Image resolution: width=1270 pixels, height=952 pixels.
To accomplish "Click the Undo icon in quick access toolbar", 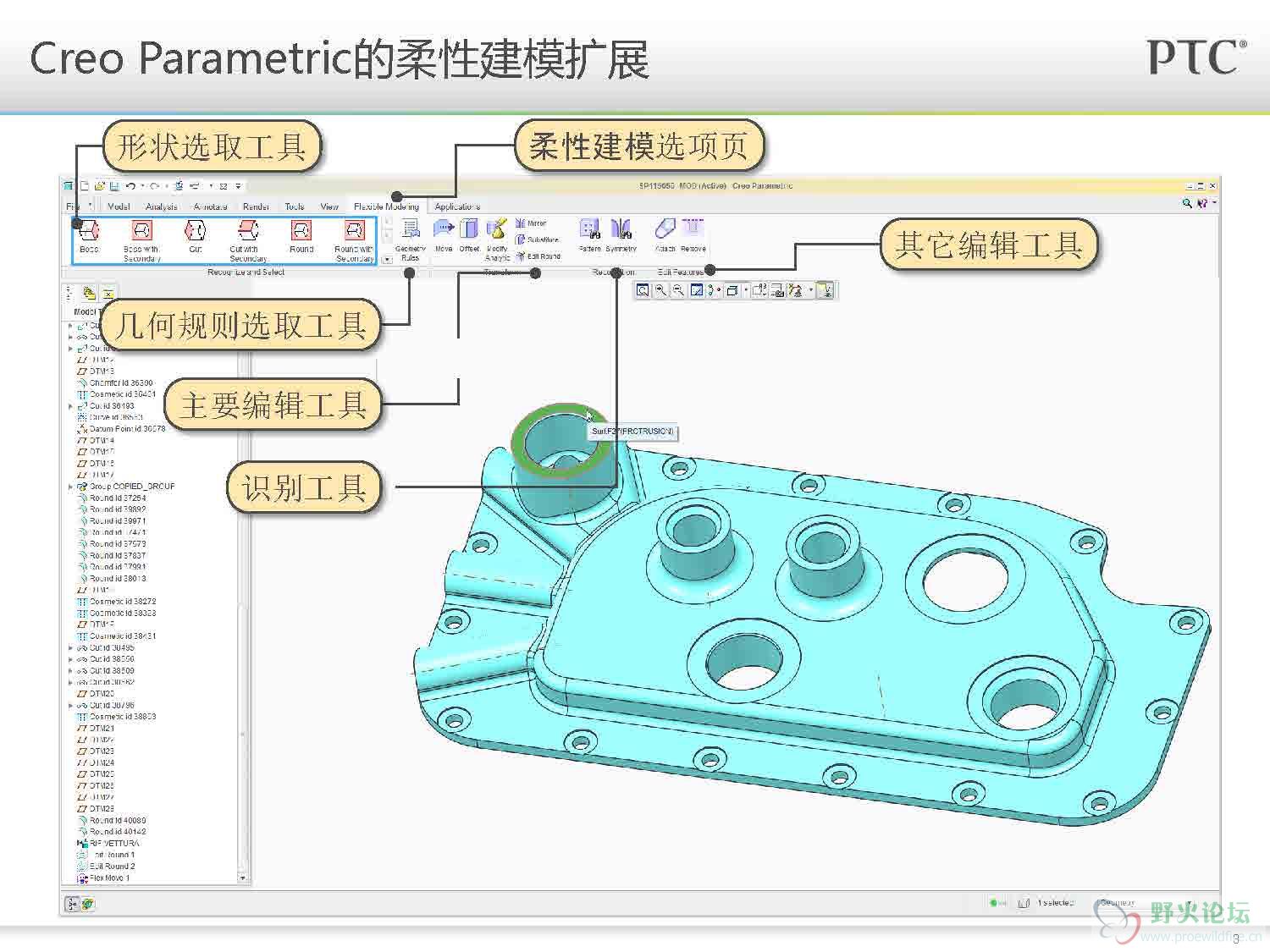I will coord(130,186).
